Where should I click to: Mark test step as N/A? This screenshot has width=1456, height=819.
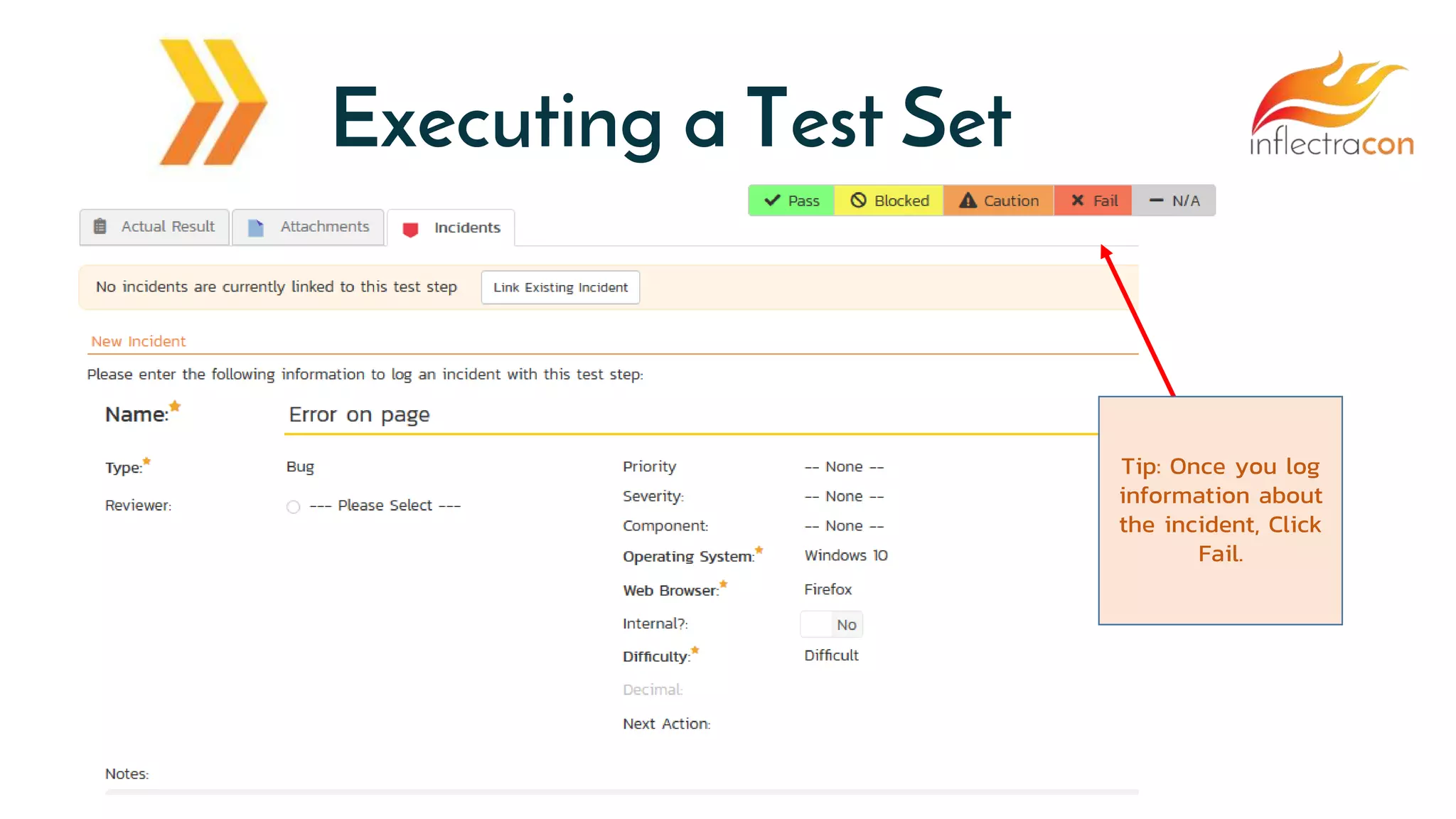tap(1174, 200)
